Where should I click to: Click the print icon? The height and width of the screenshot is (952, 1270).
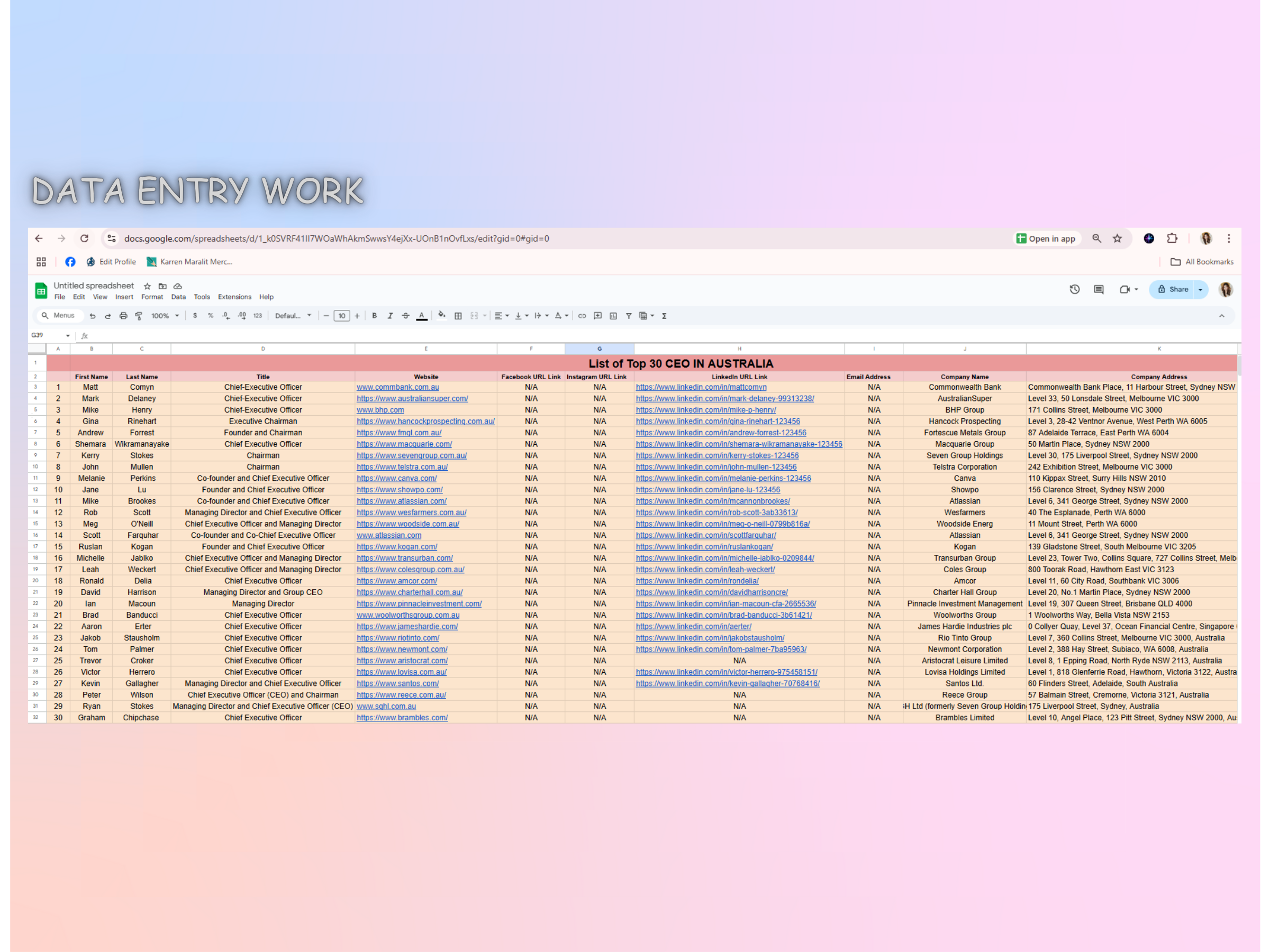123,316
